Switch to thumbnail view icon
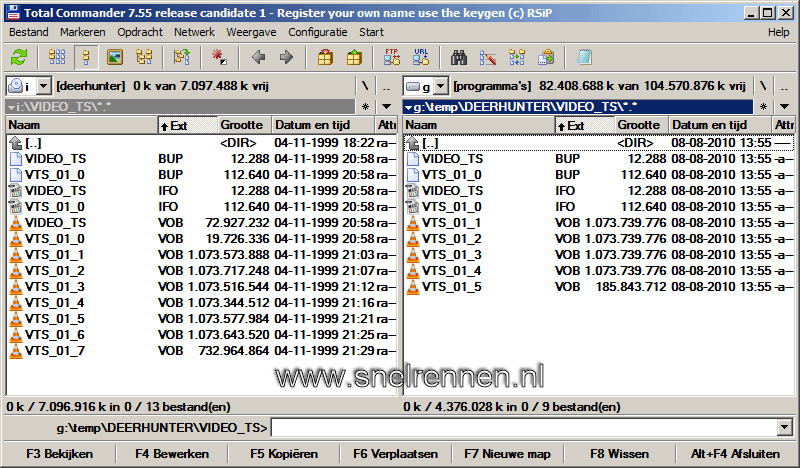 coord(115,57)
